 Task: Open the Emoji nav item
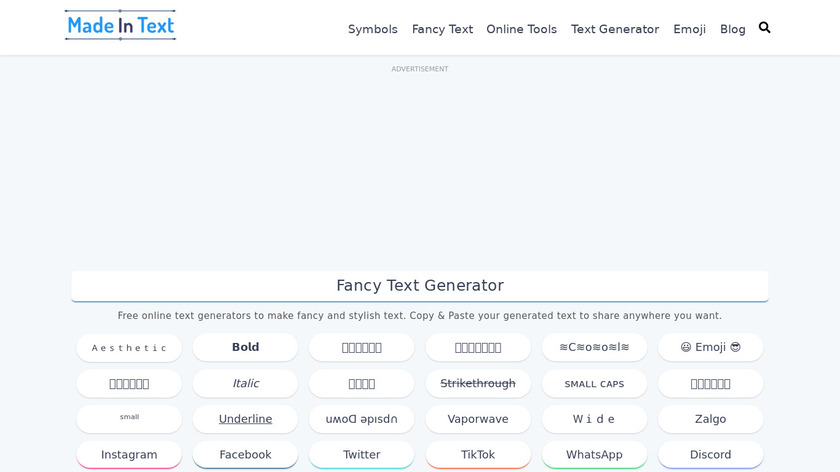pos(689,29)
